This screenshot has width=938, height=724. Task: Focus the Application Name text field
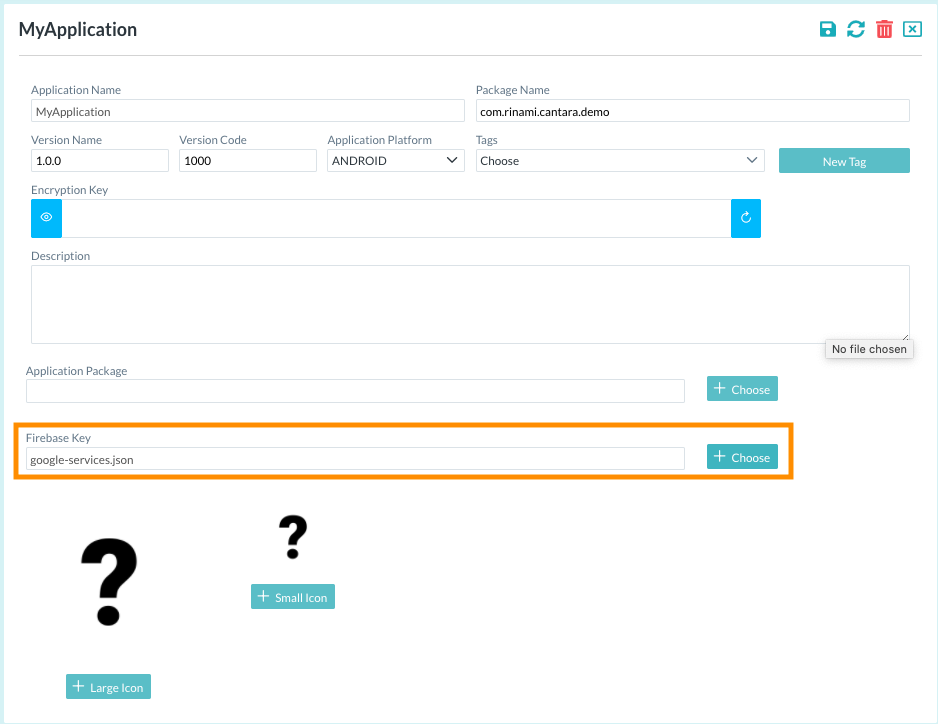[248, 111]
